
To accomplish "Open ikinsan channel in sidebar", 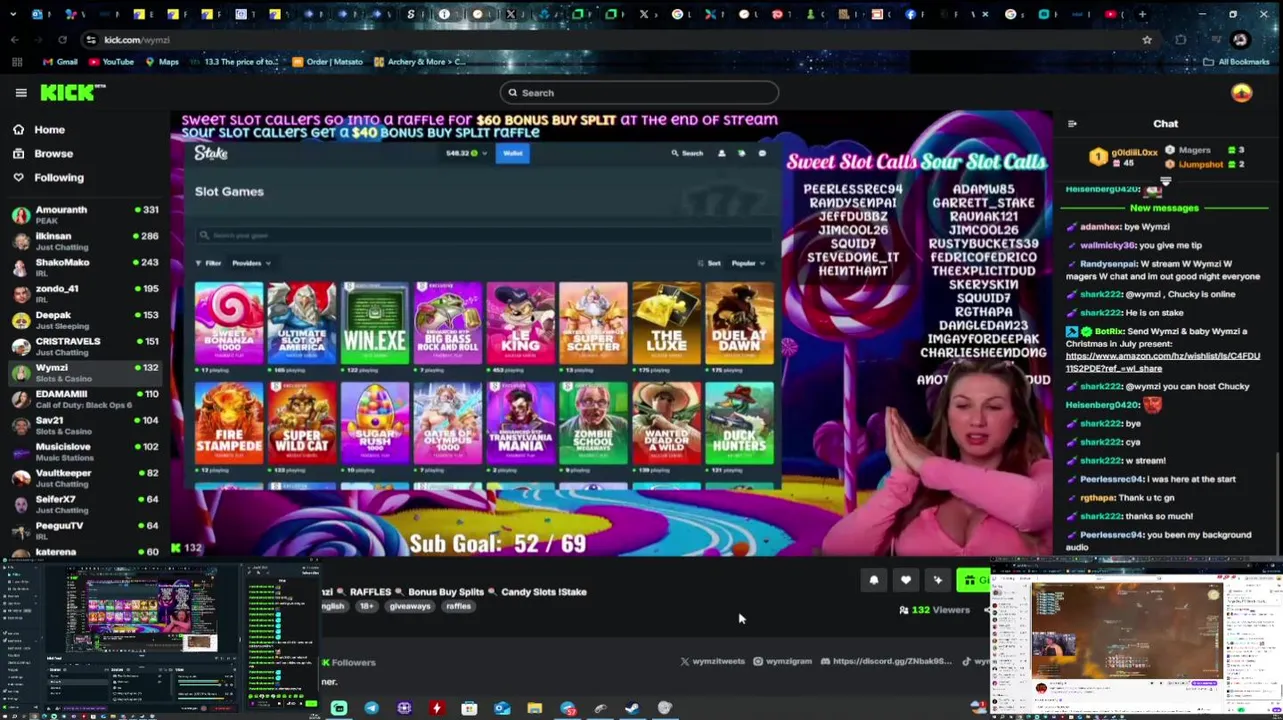I will point(85,241).
